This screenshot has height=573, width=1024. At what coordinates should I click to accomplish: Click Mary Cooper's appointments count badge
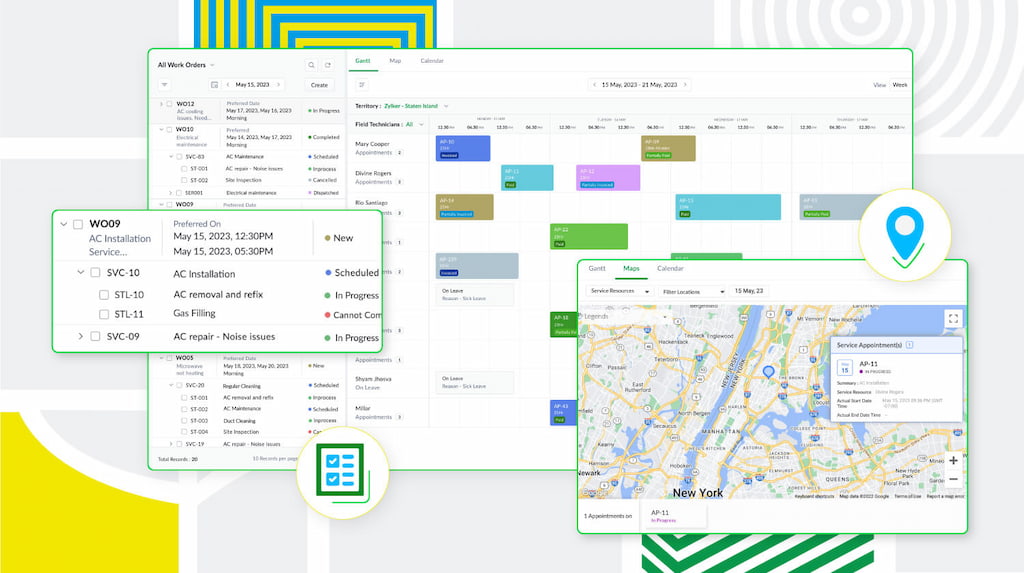[399, 153]
